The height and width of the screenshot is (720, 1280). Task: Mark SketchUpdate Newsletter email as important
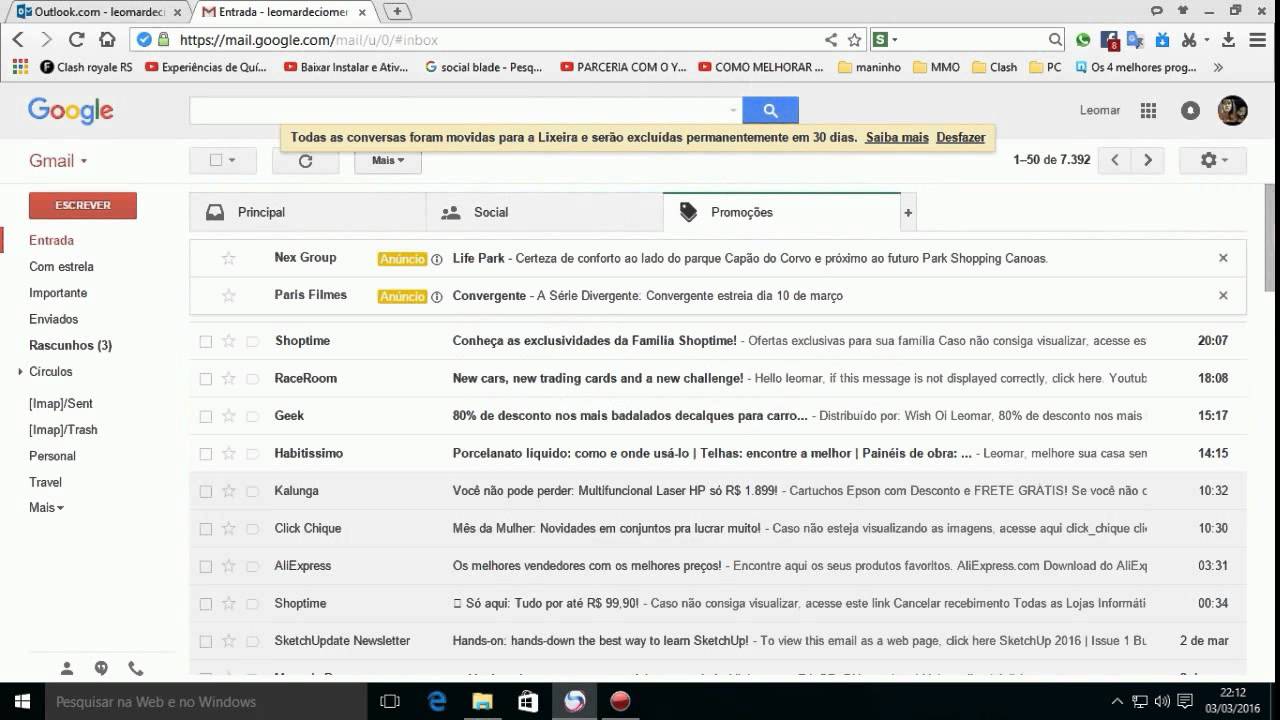pos(252,641)
